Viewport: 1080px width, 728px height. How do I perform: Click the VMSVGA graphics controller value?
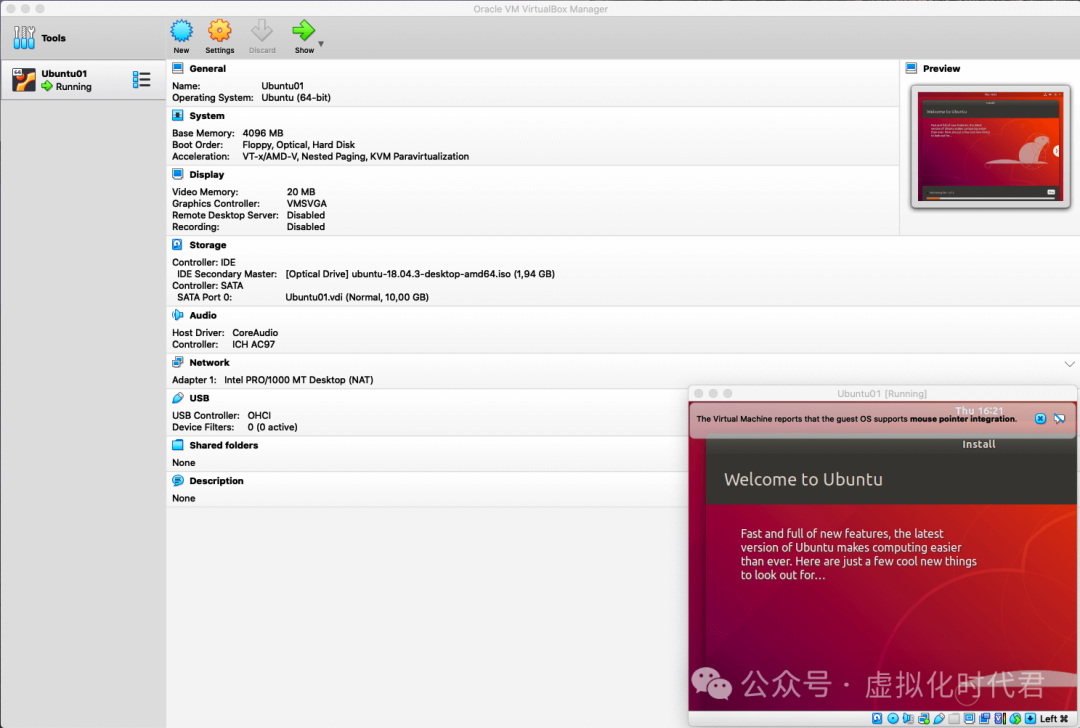point(307,204)
